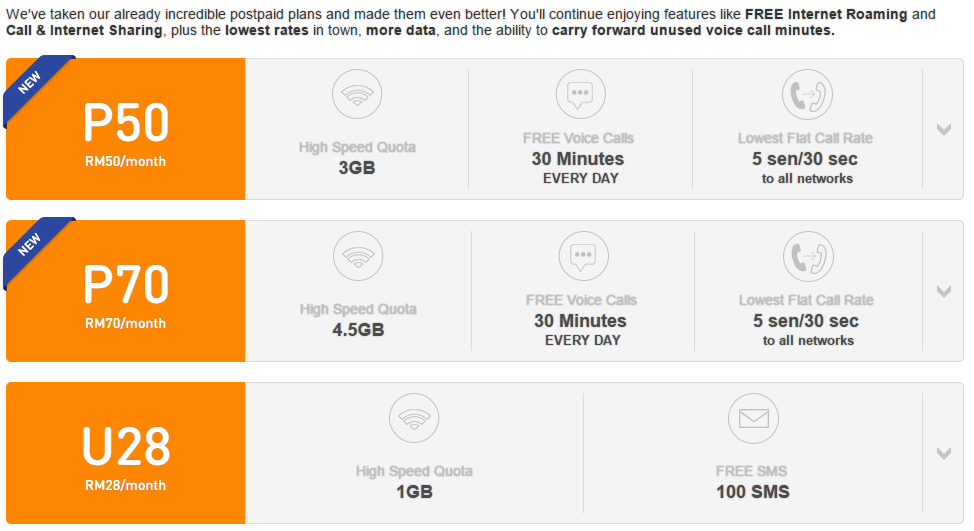Click P70's 5 sen/30 sec call rate
This screenshot has width=974, height=531.
pyautogui.click(x=806, y=321)
